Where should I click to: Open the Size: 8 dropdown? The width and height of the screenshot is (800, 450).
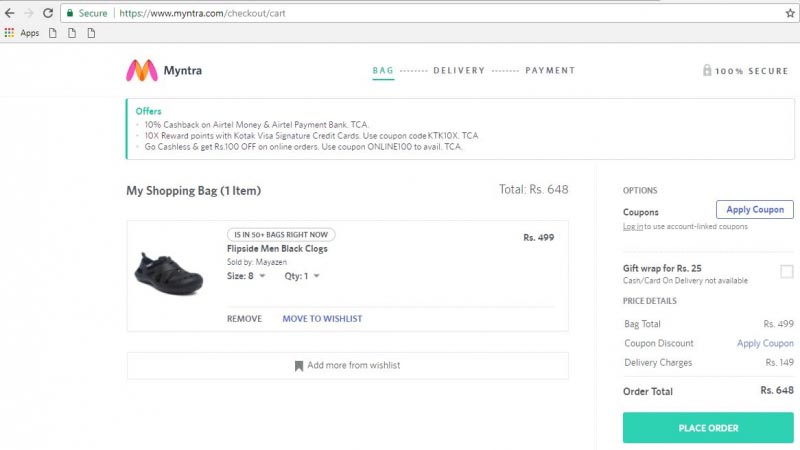point(246,276)
